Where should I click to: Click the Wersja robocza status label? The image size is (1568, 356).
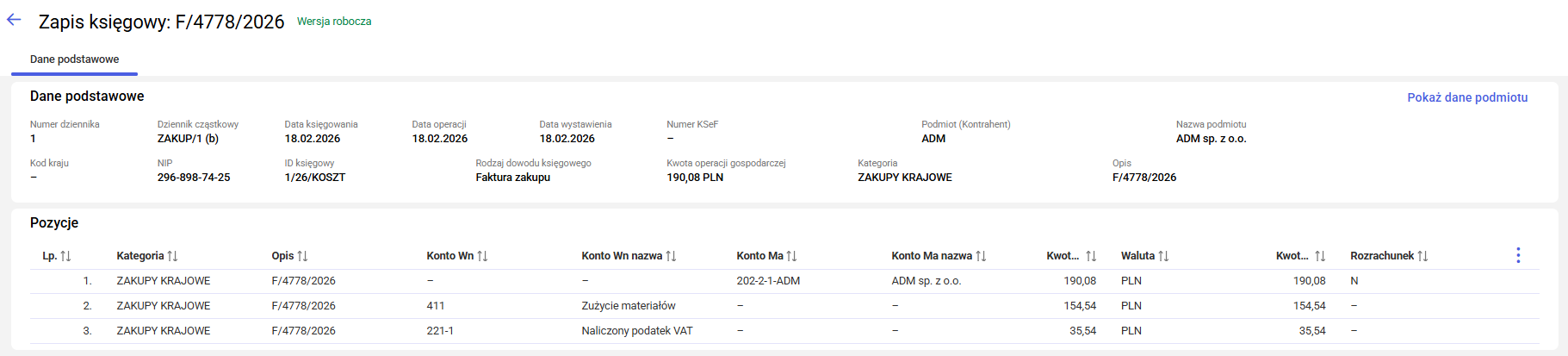[x=334, y=22]
